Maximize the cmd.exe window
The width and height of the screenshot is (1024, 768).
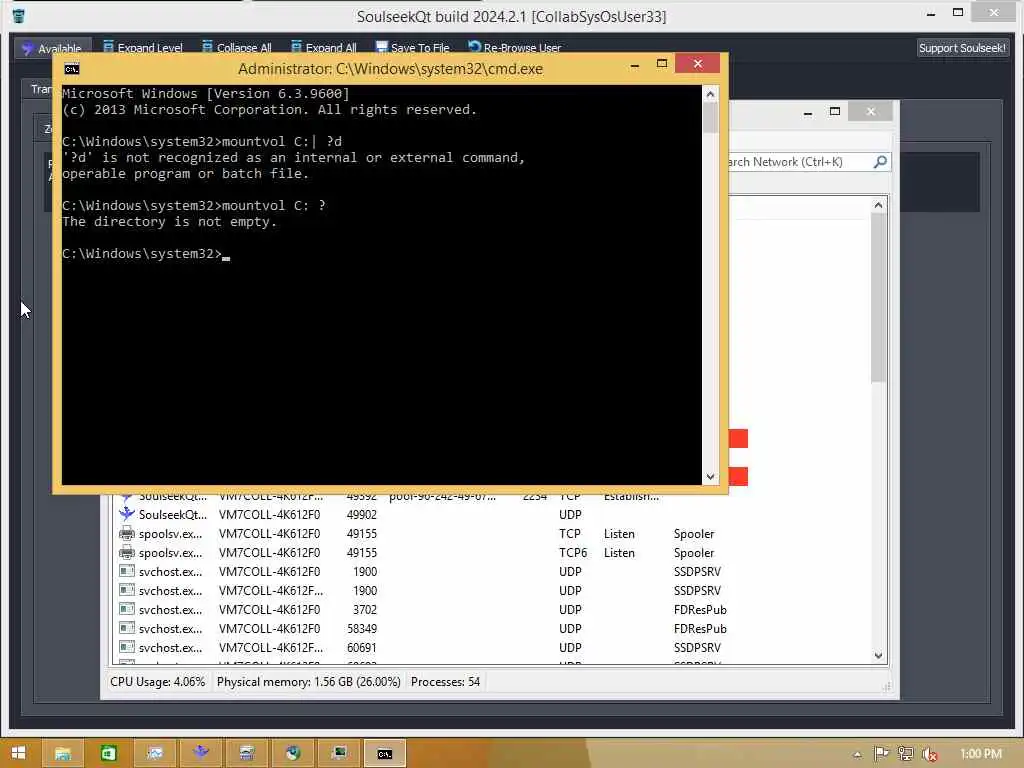(x=662, y=63)
